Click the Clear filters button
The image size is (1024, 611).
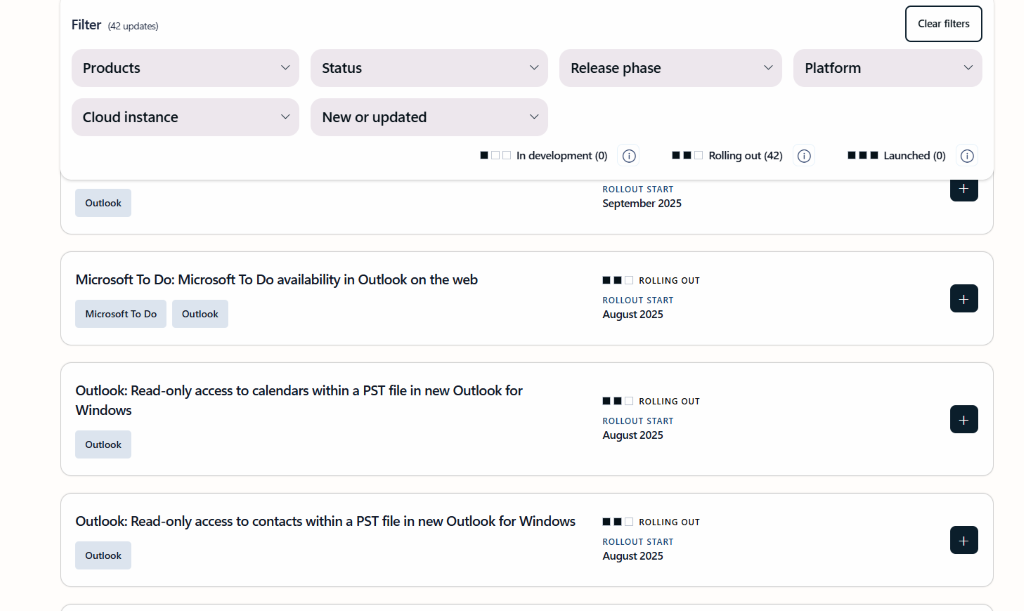(943, 24)
